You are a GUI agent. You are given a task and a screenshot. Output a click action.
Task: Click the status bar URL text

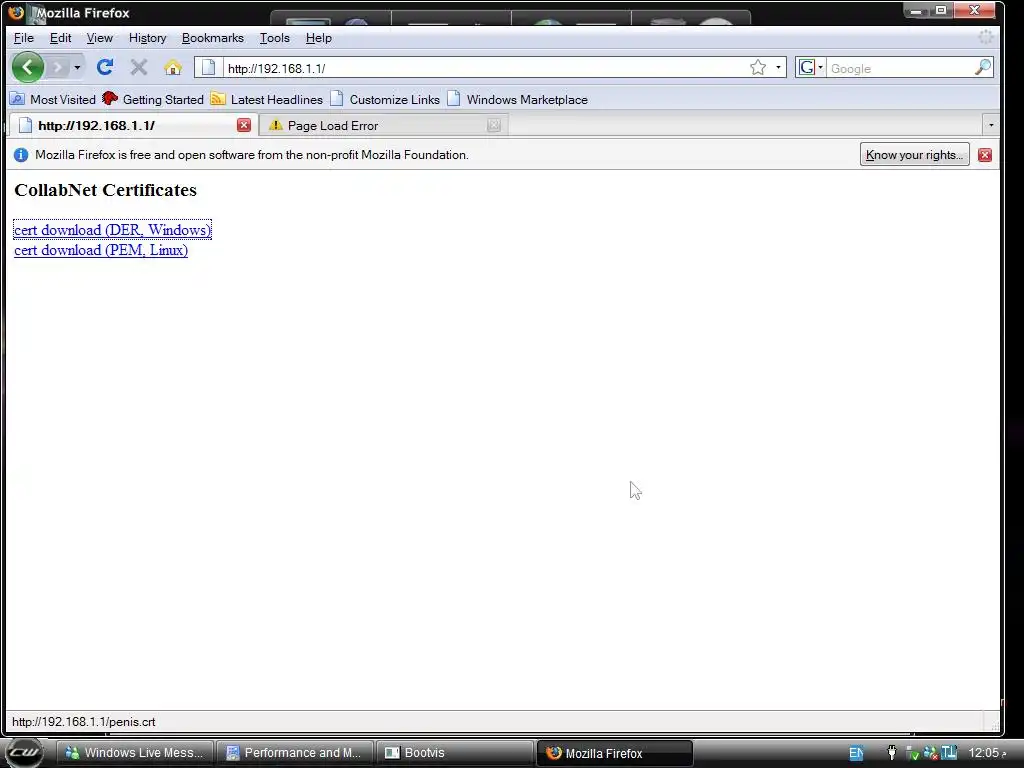click(84, 722)
